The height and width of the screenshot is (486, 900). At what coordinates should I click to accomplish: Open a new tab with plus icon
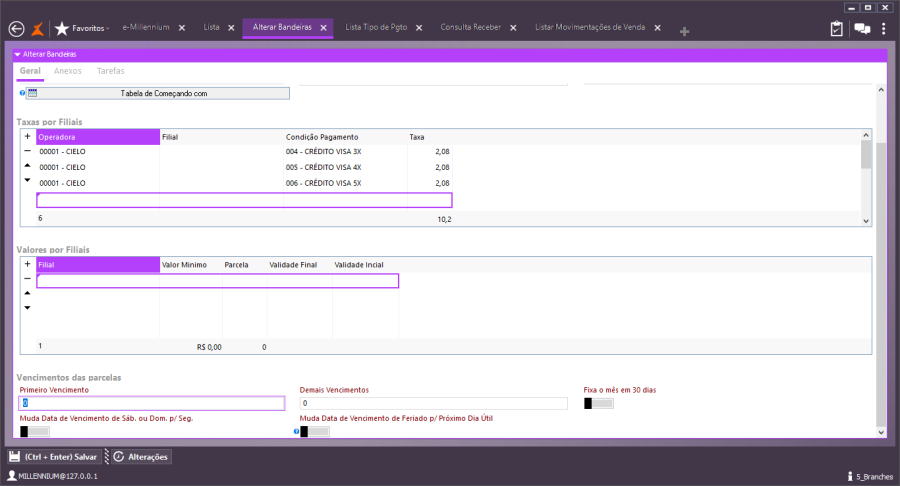pyautogui.click(x=684, y=32)
